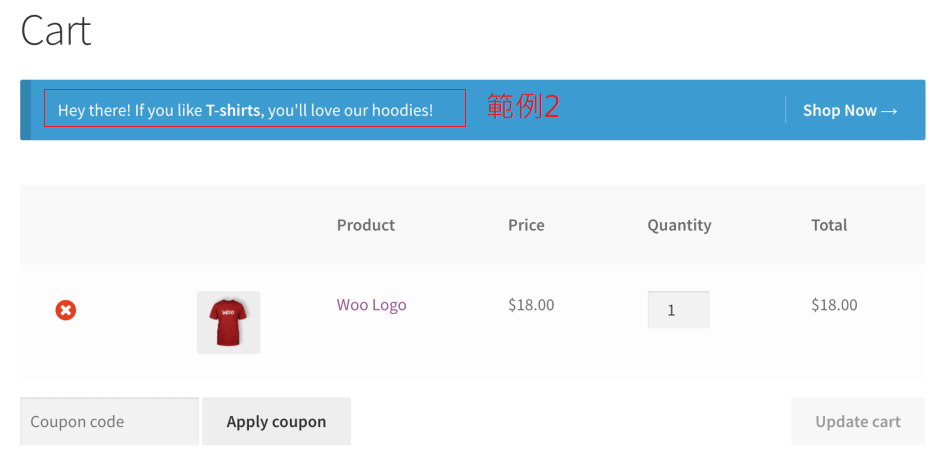Click the red 範例2 annotation label
Viewport: 950px width, 476px height.
[522, 107]
